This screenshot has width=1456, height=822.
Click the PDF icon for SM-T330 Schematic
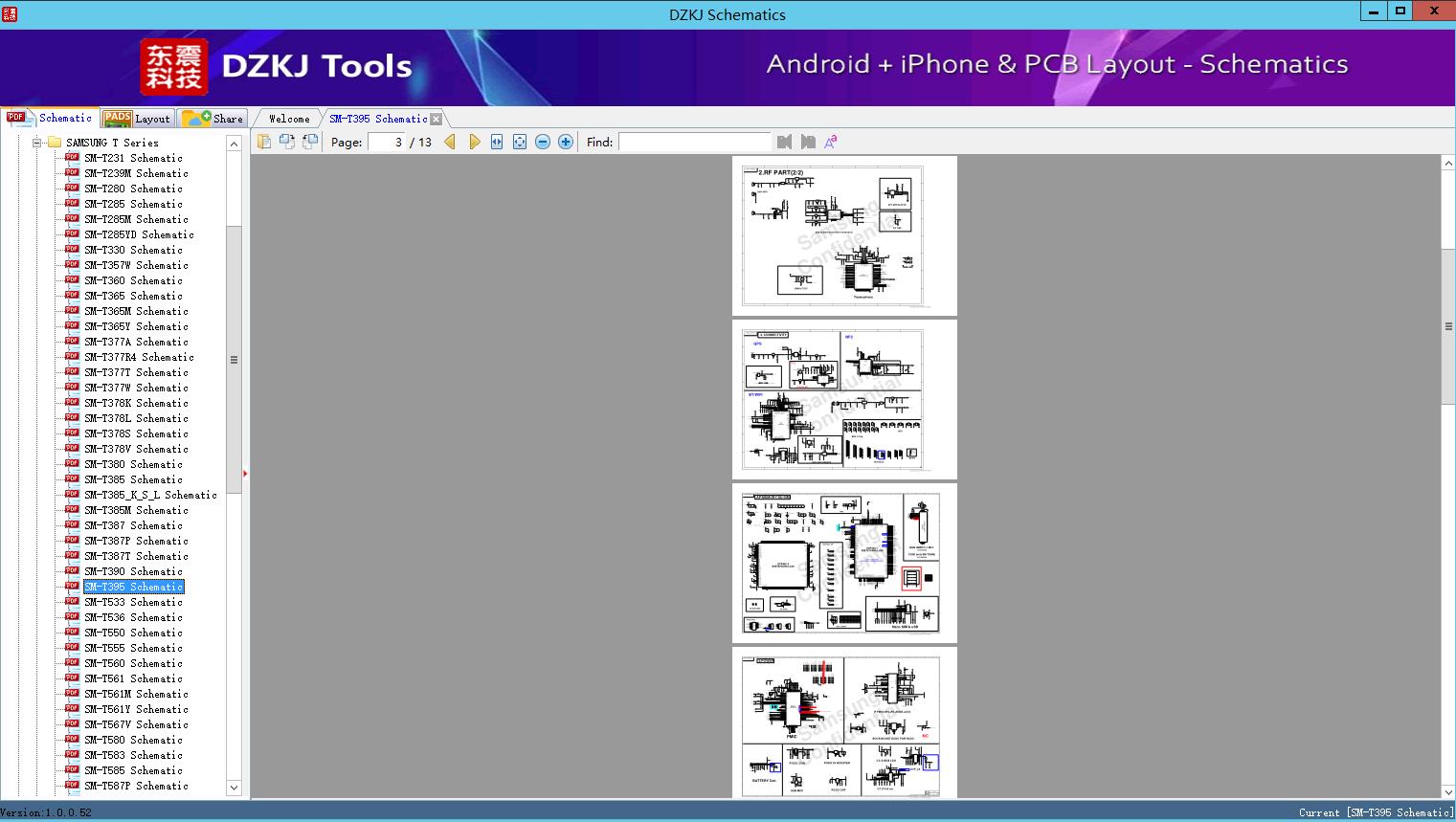click(x=72, y=249)
